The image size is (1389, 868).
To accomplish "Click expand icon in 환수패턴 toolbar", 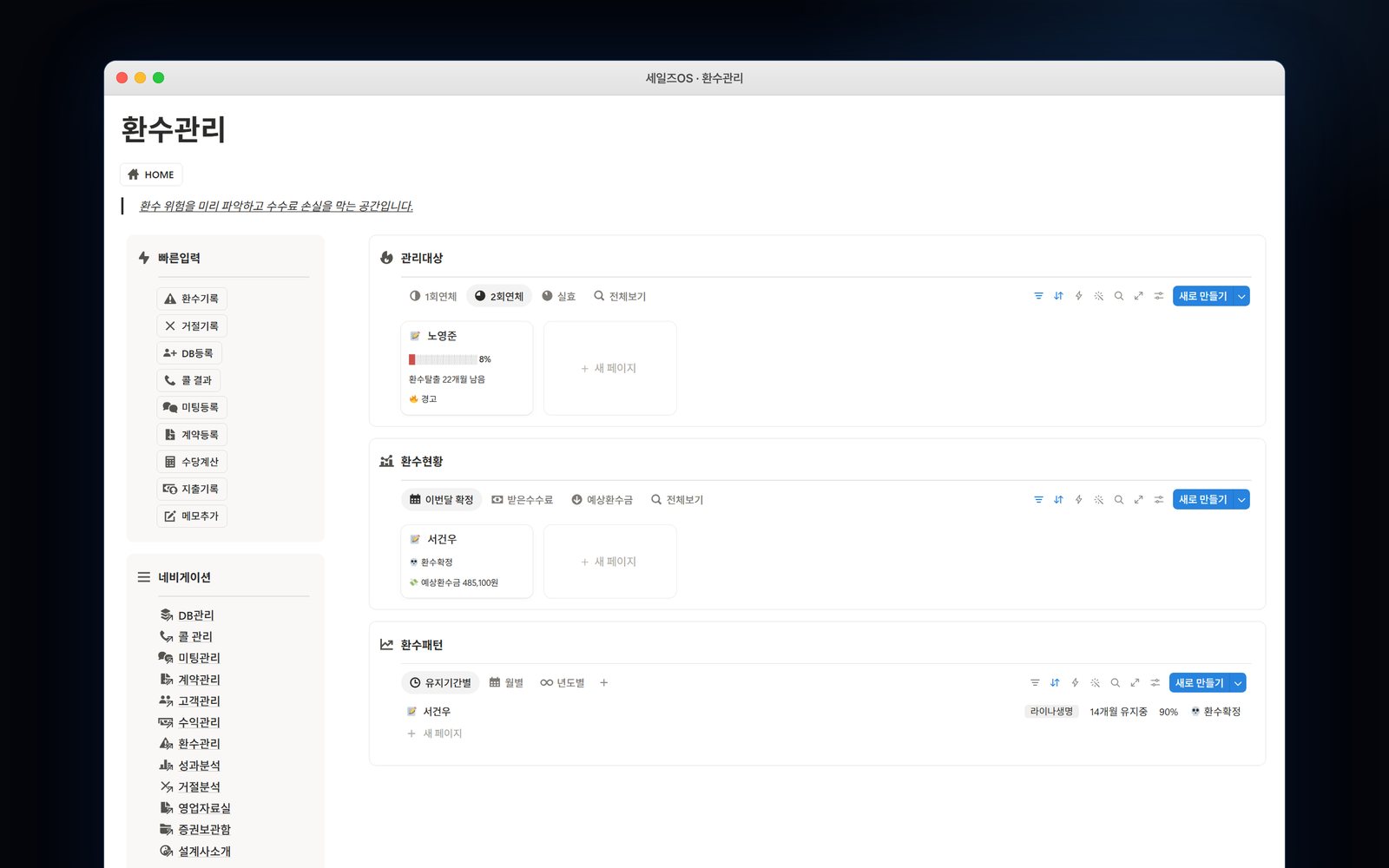I will click(x=1135, y=683).
